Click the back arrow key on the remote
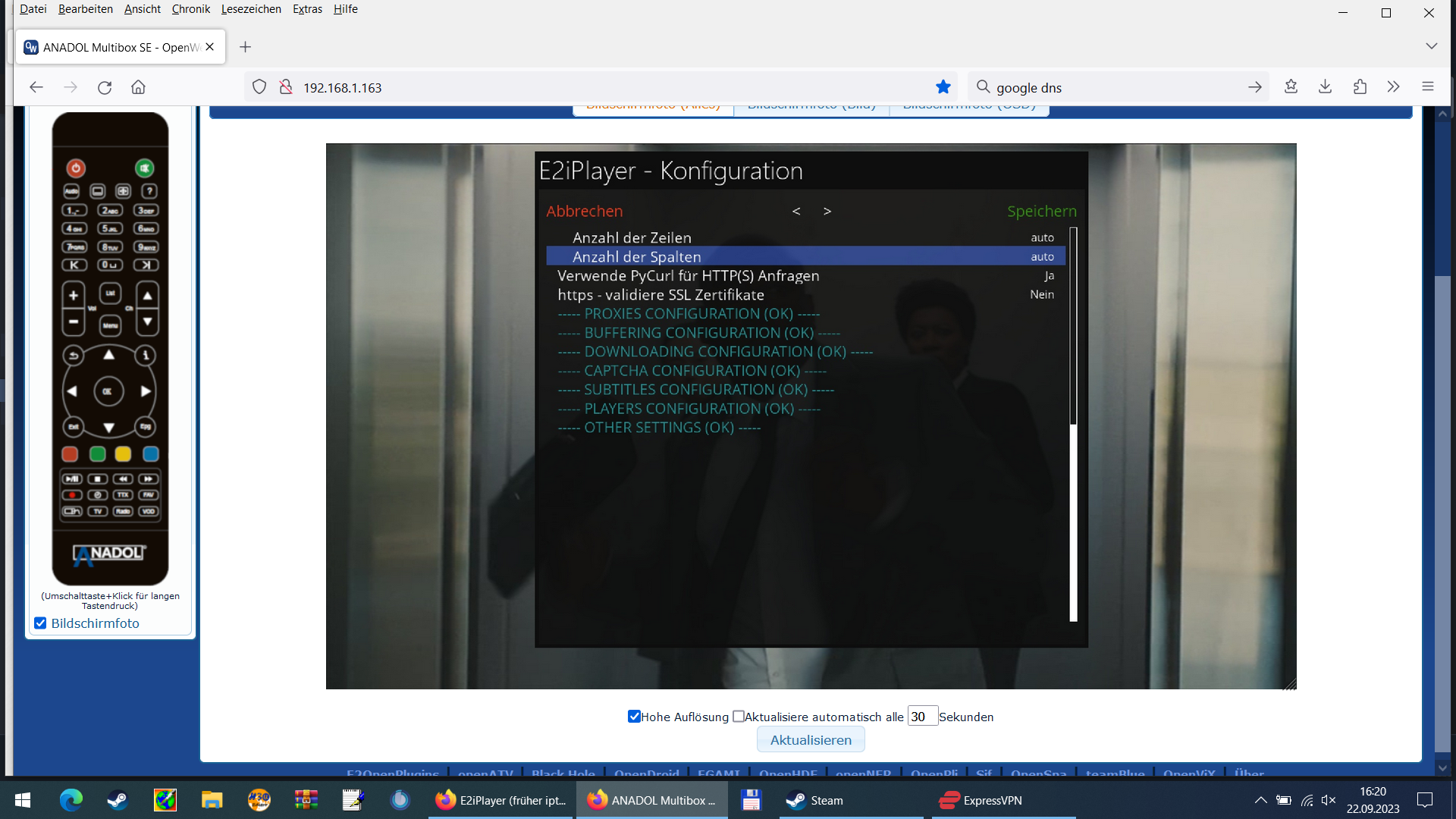Image resolution: width=1456 pixels, height=819 pixels. click(74, 356)
